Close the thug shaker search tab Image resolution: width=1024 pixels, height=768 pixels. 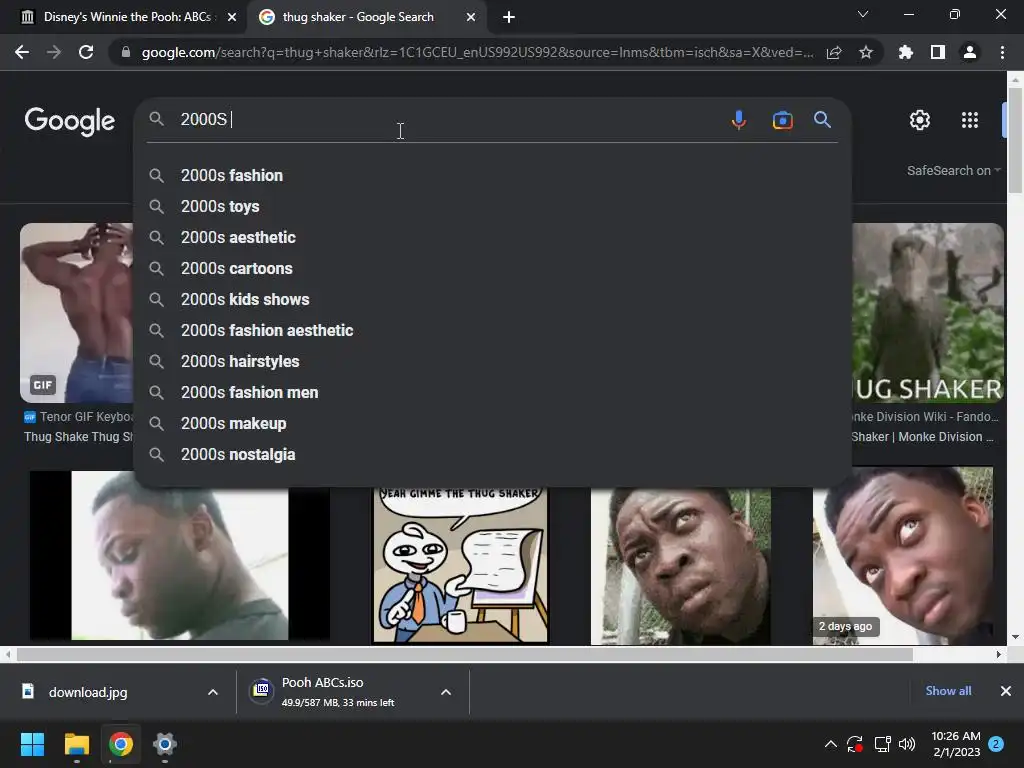[471, 18]
